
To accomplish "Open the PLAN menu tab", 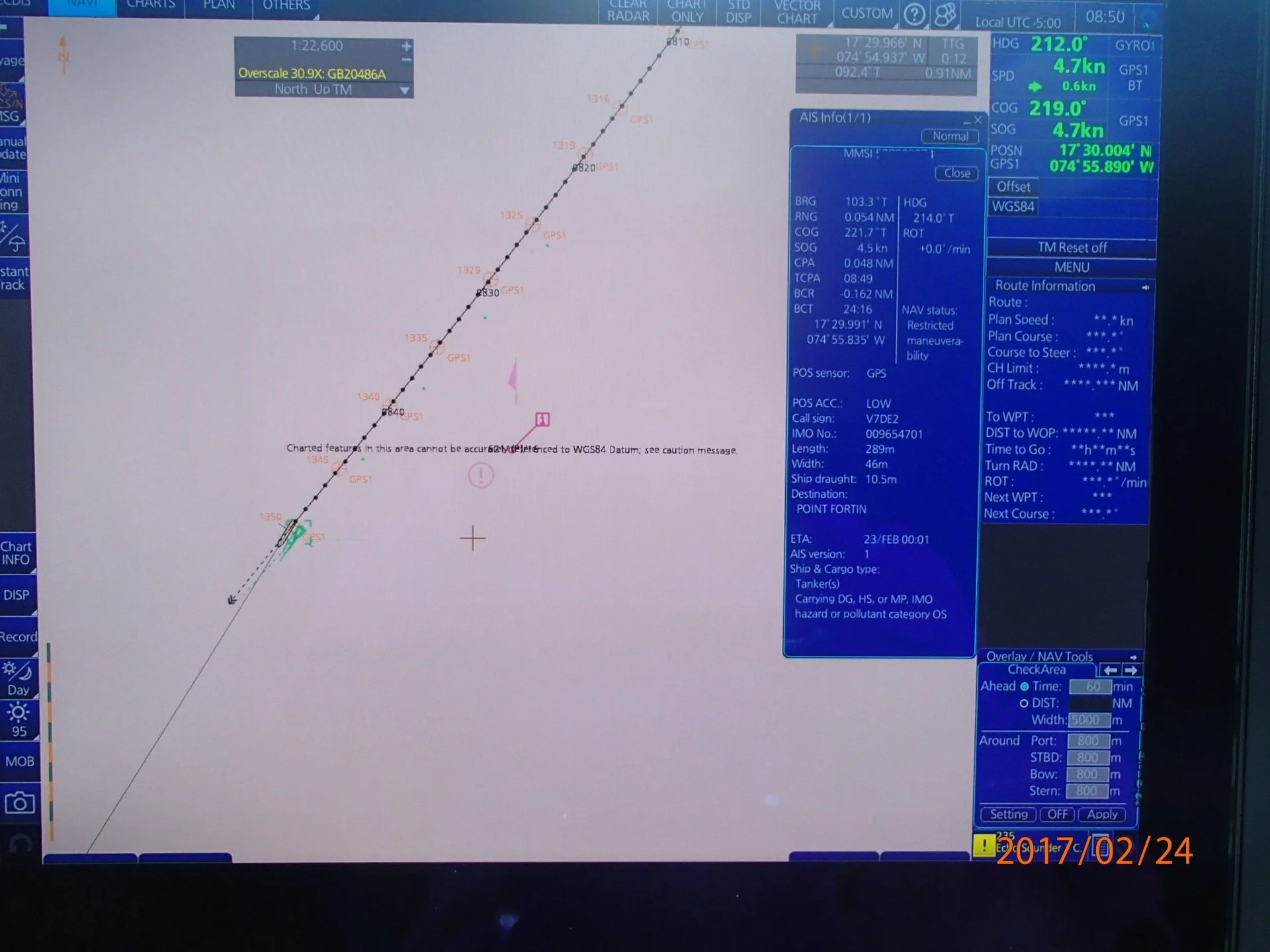I will (x=219, y=5).
